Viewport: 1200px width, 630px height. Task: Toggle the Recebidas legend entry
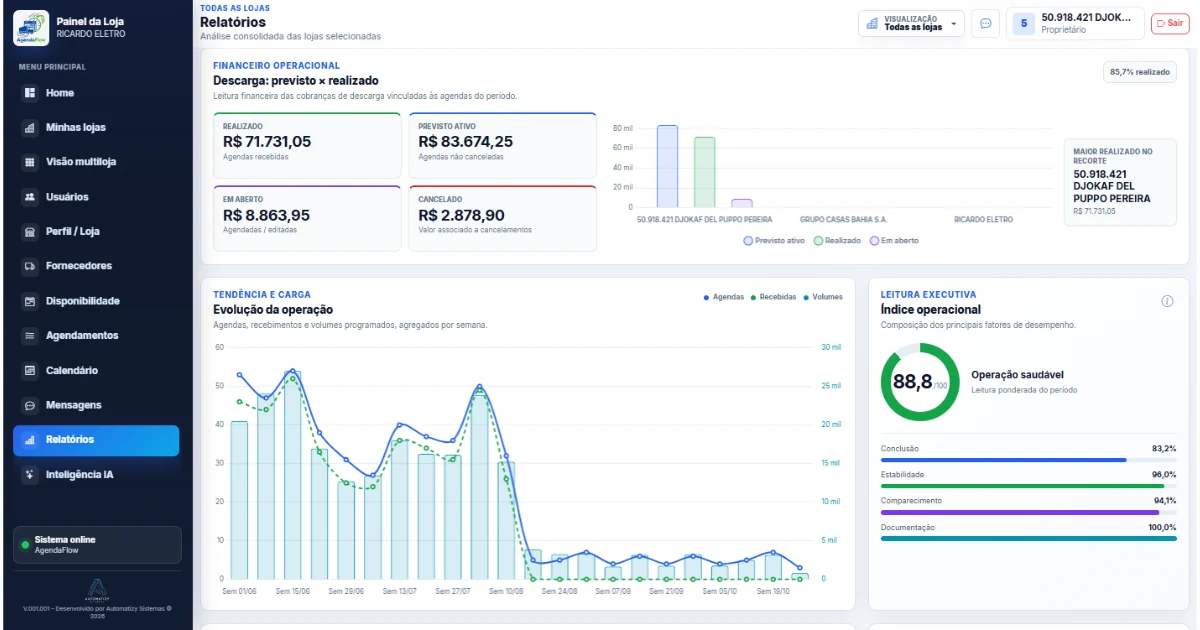[x=774, y=297]
